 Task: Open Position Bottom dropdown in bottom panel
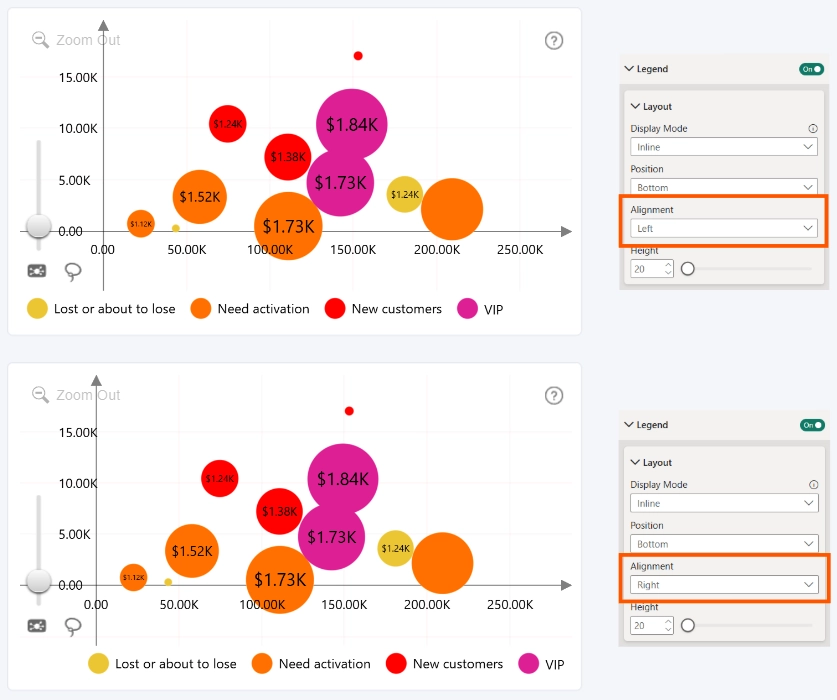(x=724, y=544)
